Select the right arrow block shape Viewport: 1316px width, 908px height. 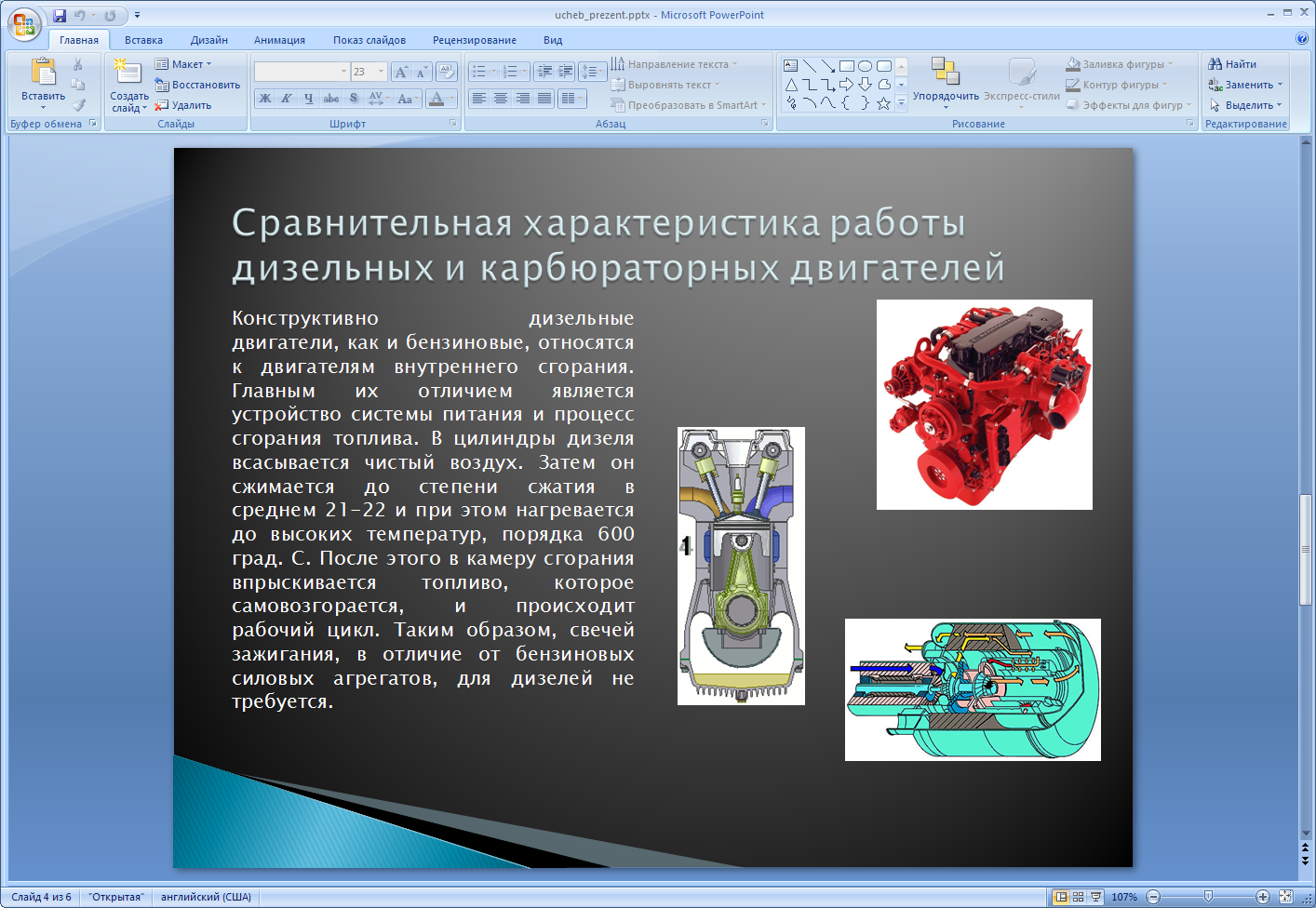(847, 85)
